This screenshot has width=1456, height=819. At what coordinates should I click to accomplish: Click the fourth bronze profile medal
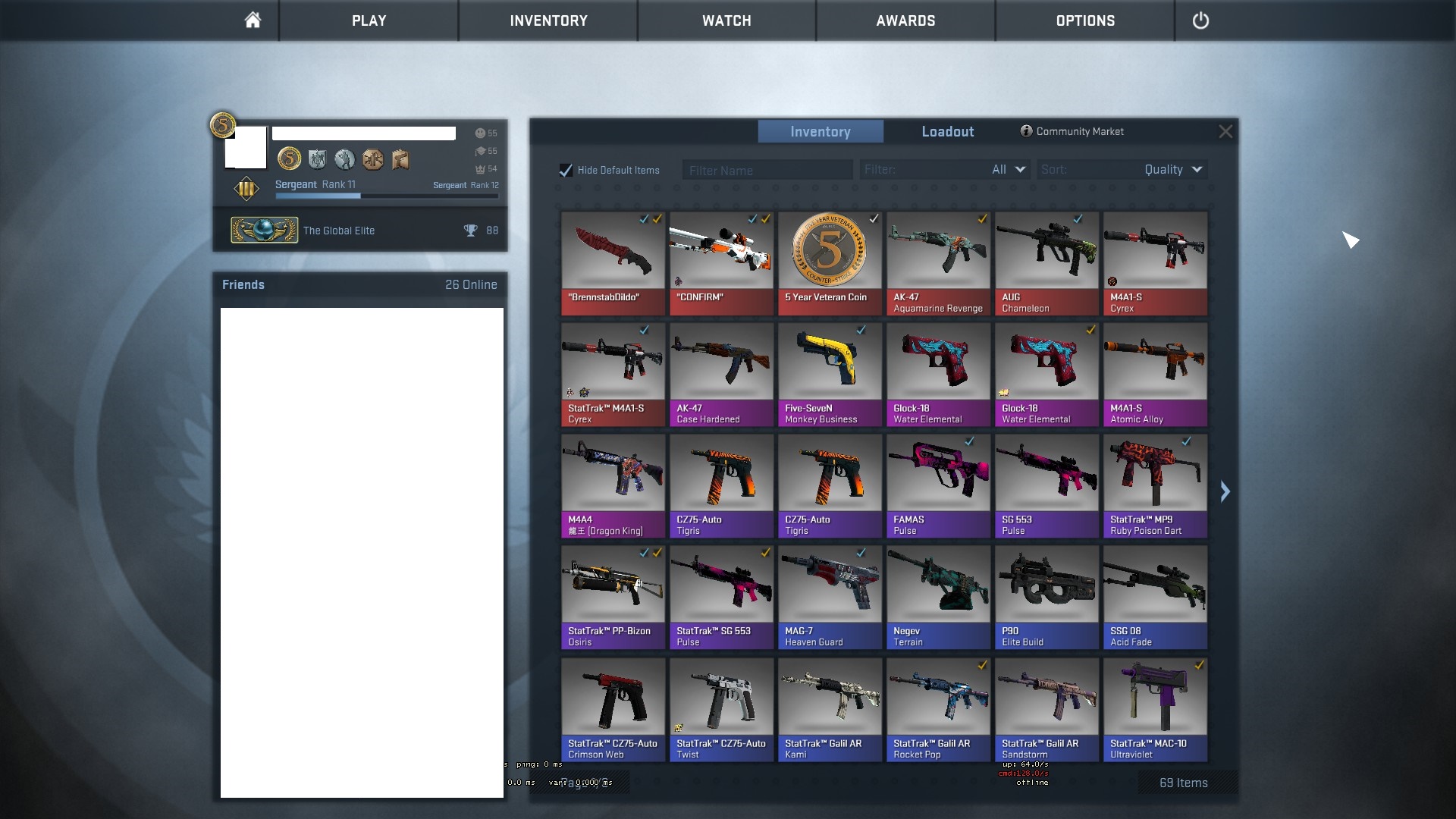pyautogui.click(x=372, y=158)
